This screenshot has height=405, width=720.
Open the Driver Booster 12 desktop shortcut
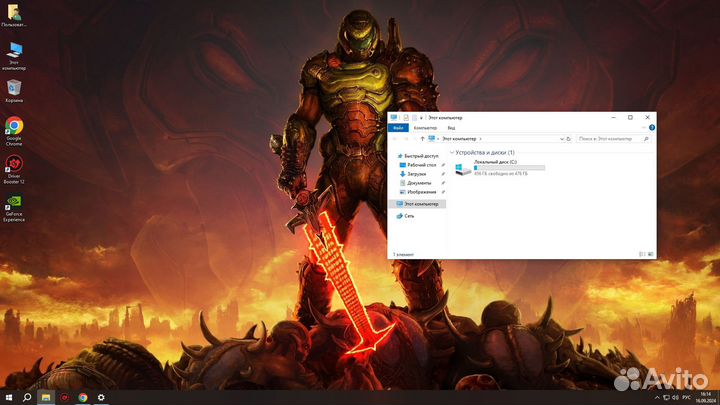tap(14, 169)
